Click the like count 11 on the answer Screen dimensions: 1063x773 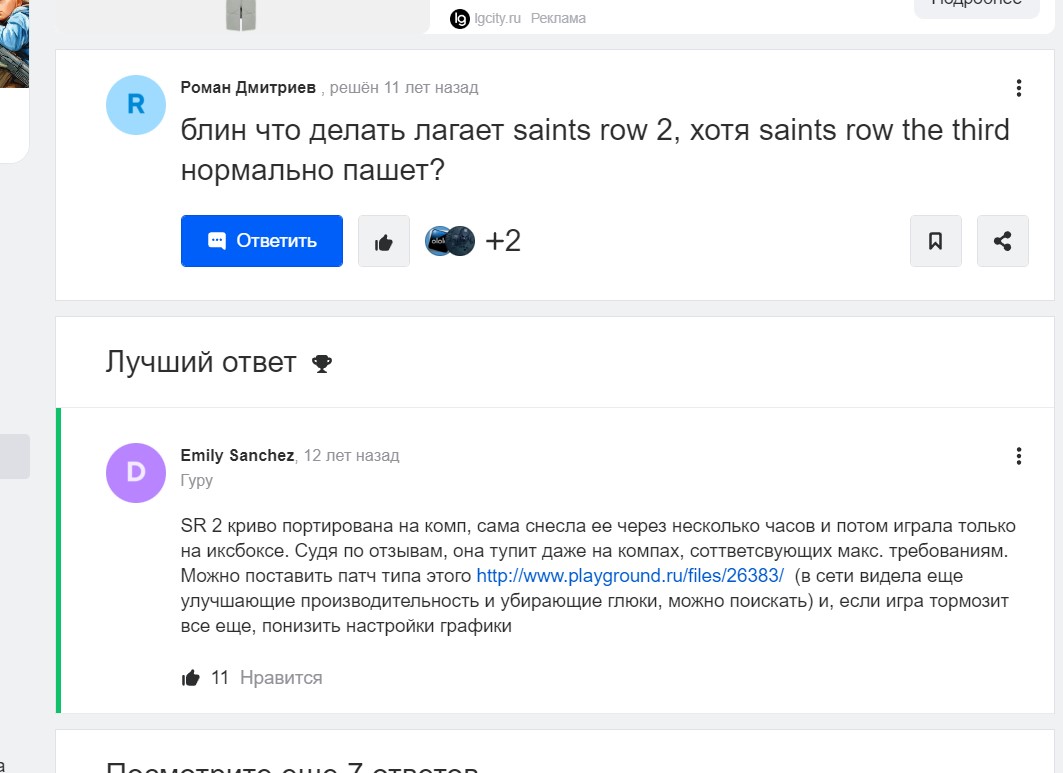click(220, 677)
